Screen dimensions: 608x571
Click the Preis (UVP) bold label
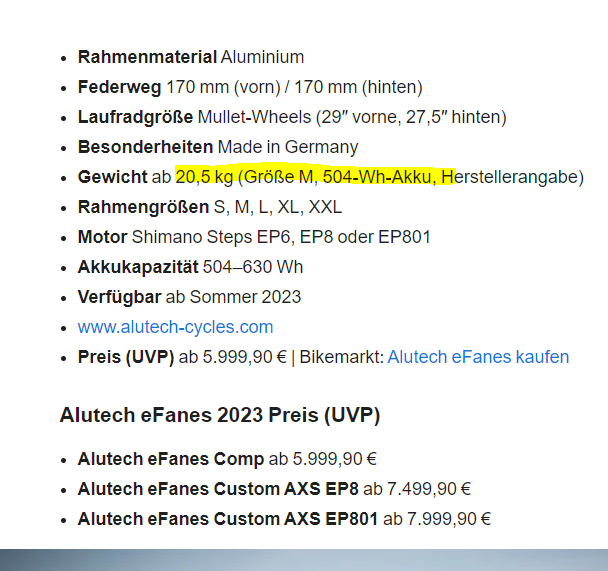[126, 357]
